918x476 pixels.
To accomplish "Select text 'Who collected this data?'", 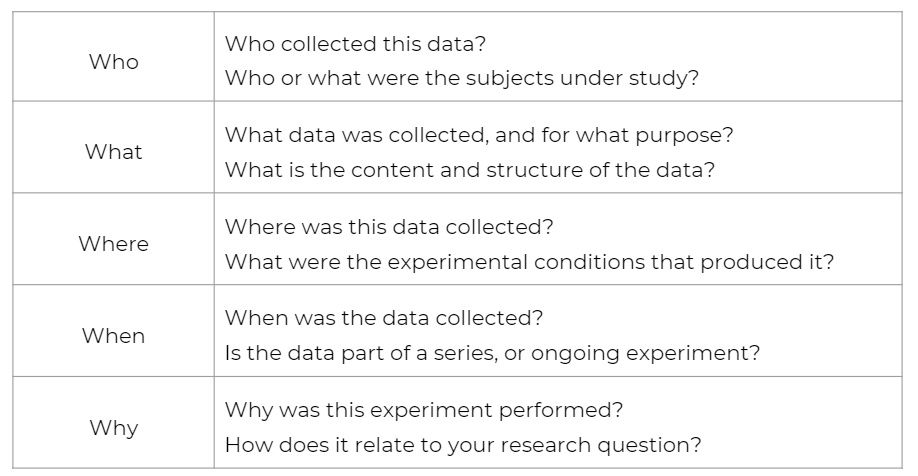I will [355, 44].
